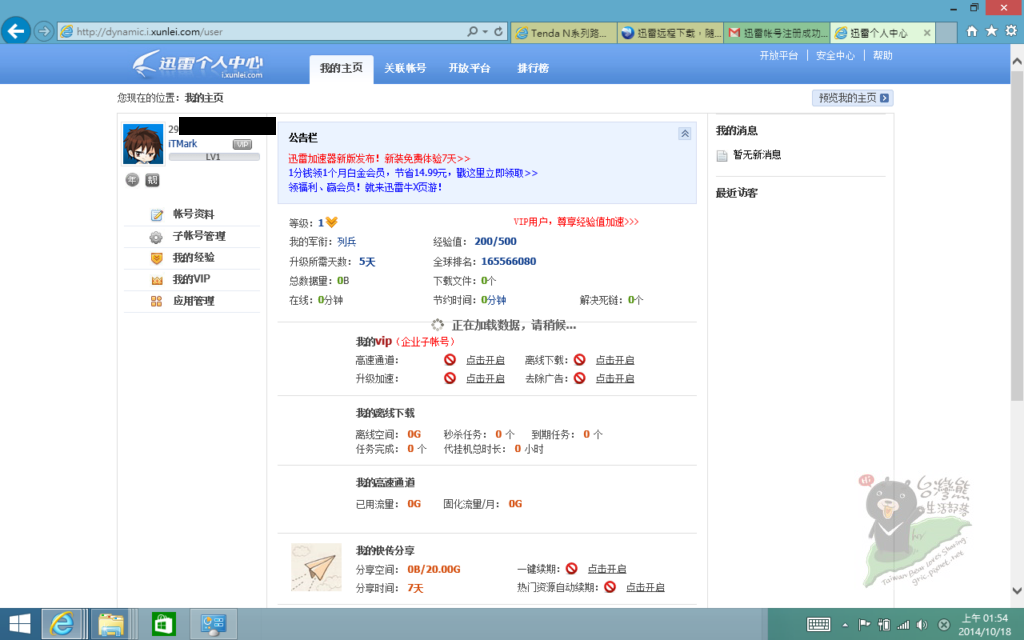The image size is (1024, 640).
Task: Click 点击开启 for 一键续期
Action: tap(607, 569)
